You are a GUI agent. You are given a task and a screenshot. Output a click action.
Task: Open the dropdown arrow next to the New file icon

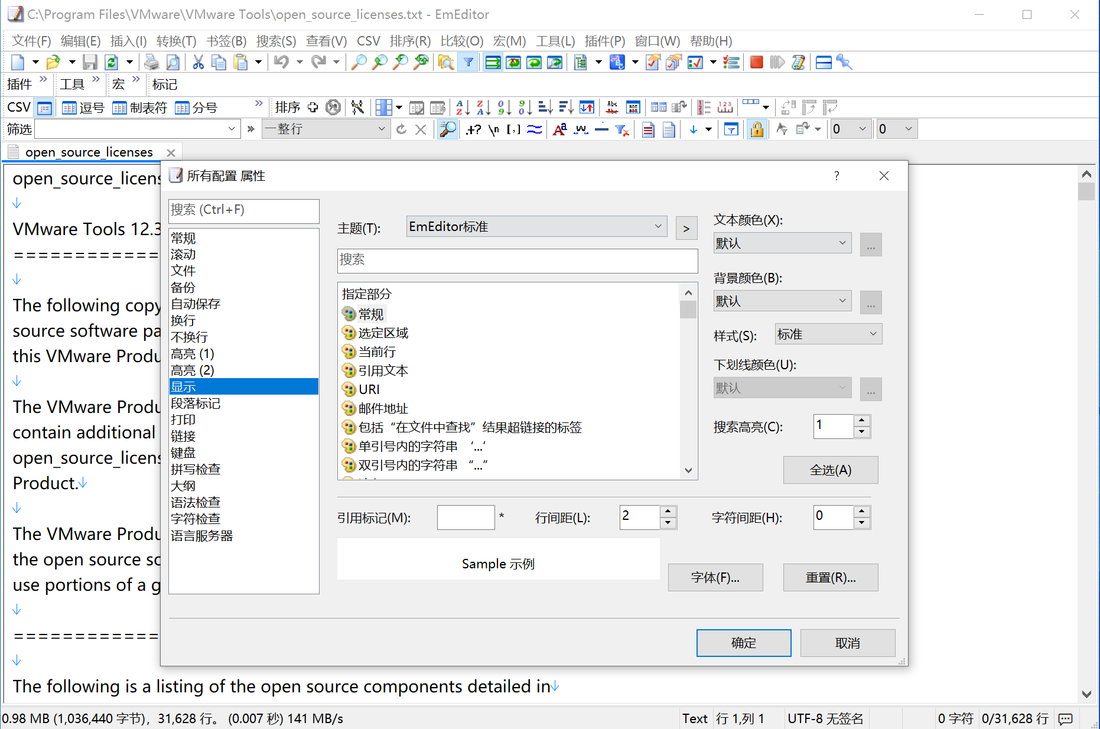tap(35, 62)
